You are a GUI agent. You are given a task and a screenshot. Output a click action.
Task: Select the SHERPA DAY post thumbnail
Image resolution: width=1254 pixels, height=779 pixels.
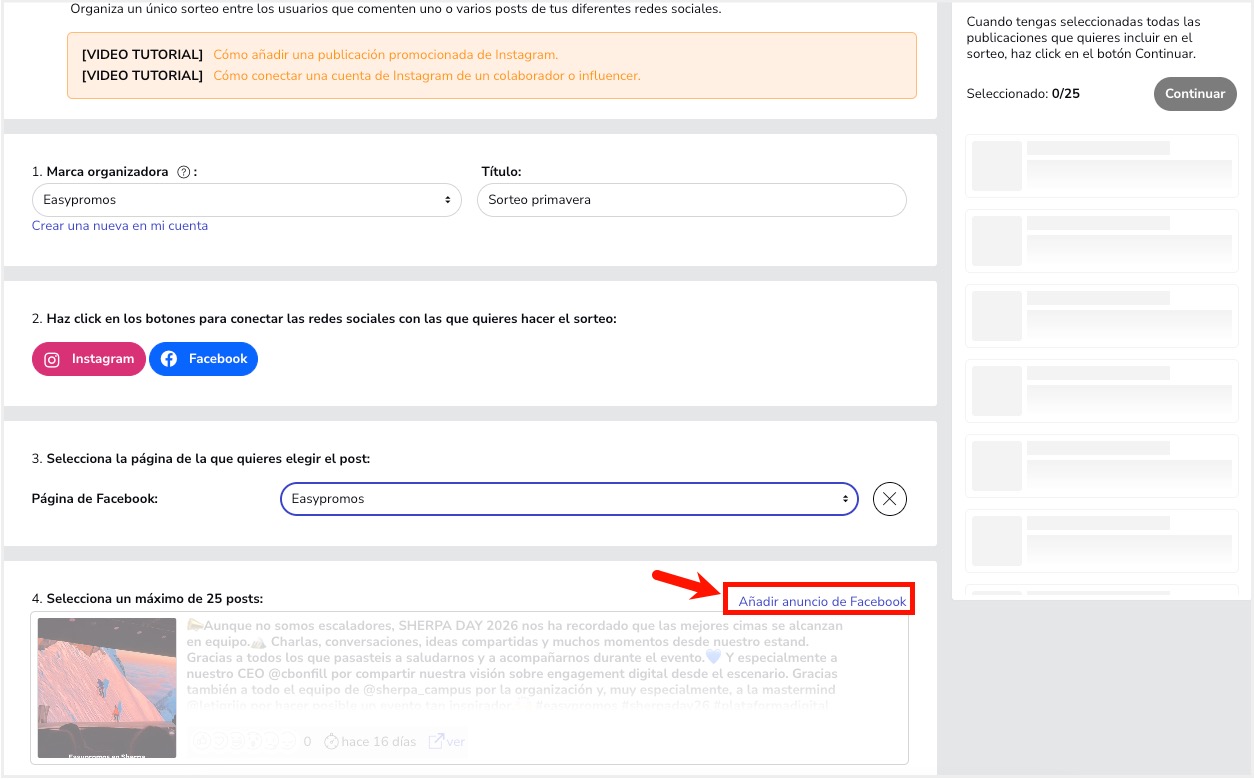click(x=107, y=687)
